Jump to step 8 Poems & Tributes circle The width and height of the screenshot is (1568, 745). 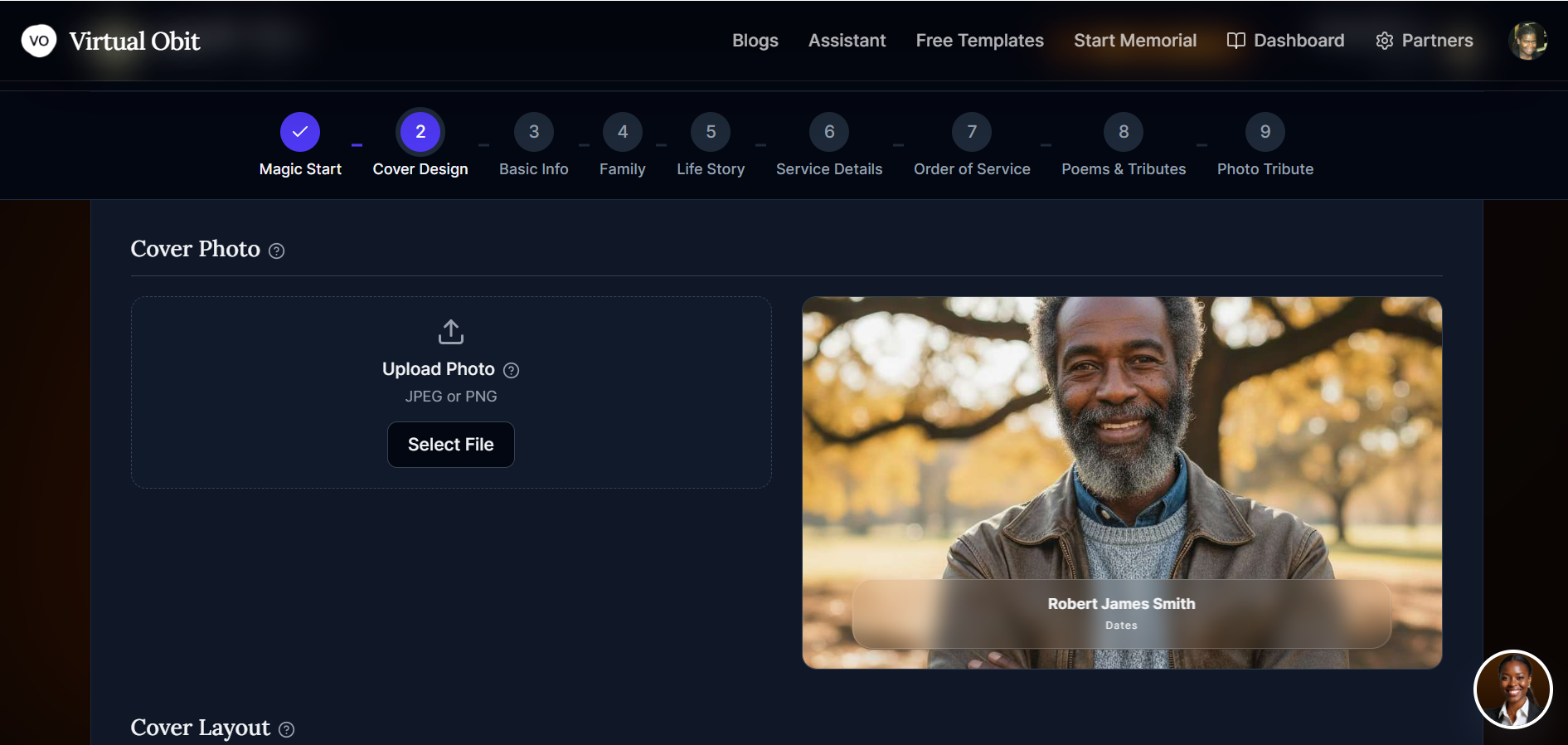[x=1124, y=132]
